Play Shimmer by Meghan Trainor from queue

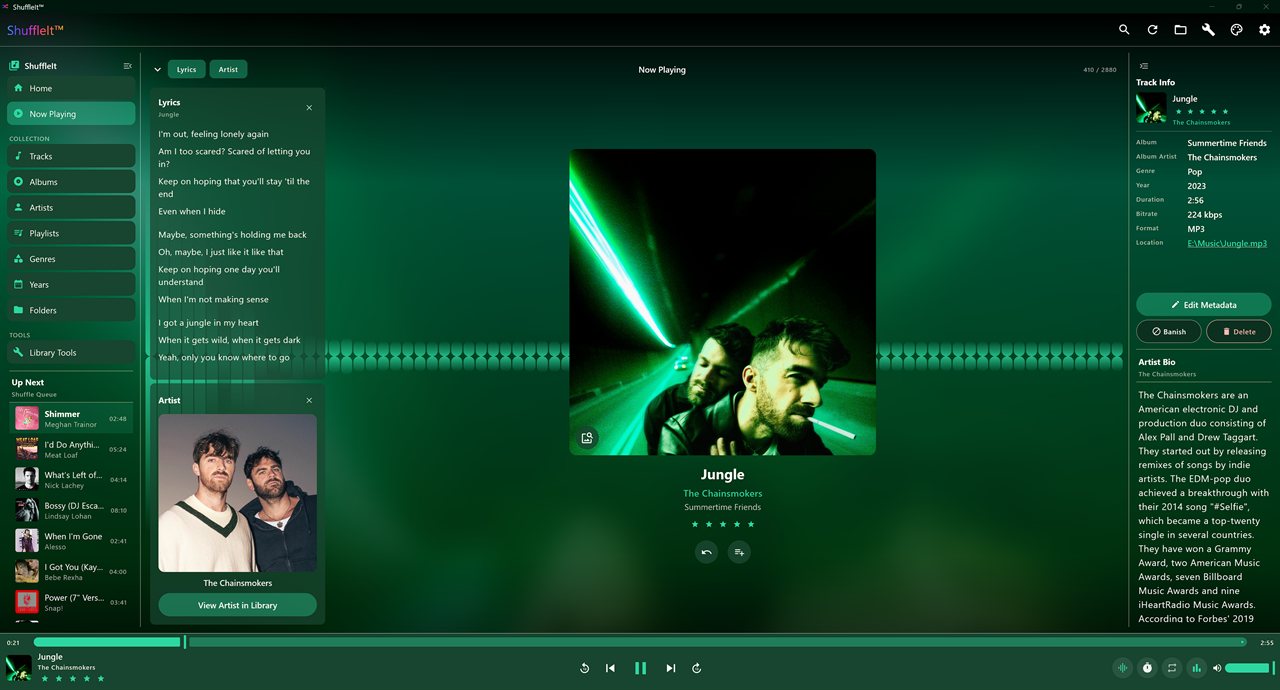71,419
